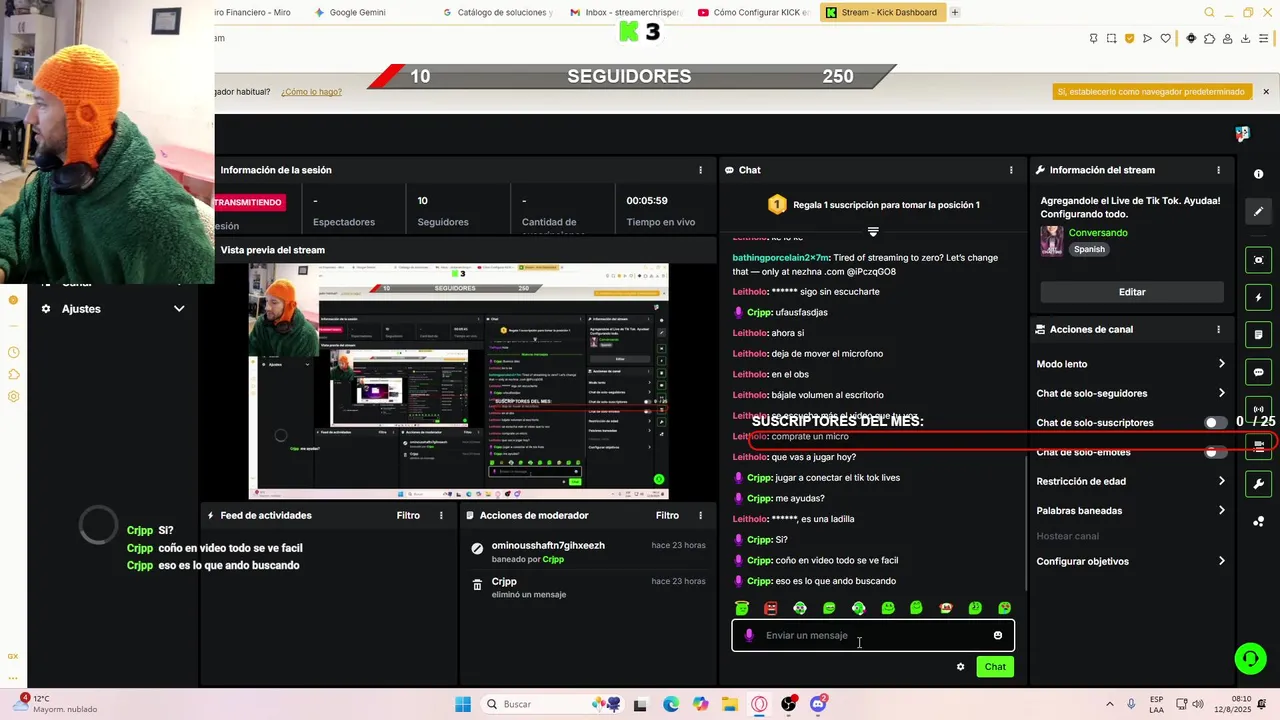Collapse the pinned gift-subscription banner handle
Viewport: 1280px width, 720px height.
click(x=873, y=231)
